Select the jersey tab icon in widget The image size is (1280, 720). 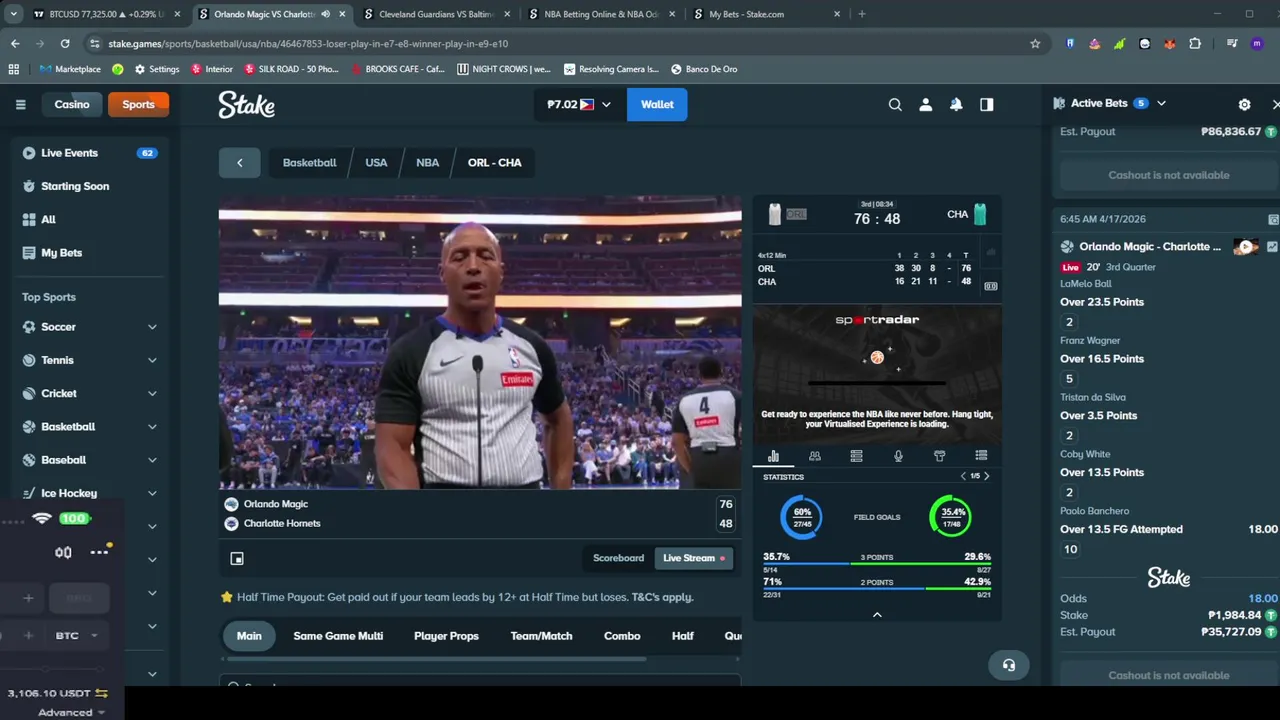(x=939, y=456)
